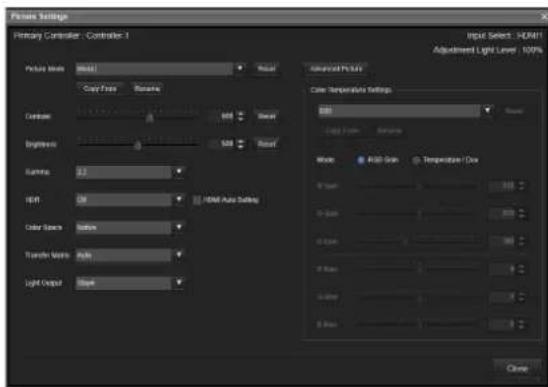The height and width of the screenshot is (387, 548).
Task: Click the G Gain value field
Action: click(503, 213)
